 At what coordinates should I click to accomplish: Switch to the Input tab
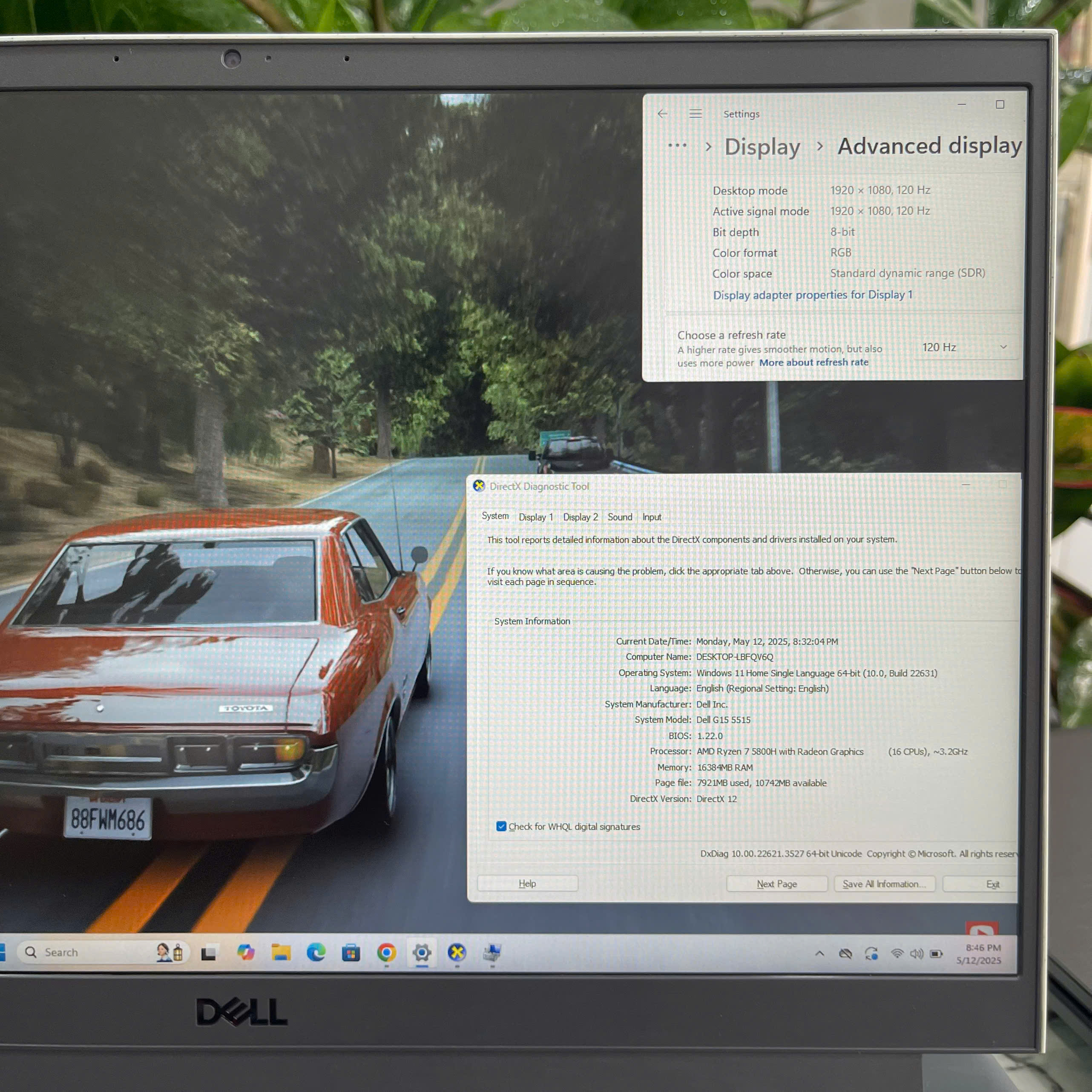click(652, 517)
